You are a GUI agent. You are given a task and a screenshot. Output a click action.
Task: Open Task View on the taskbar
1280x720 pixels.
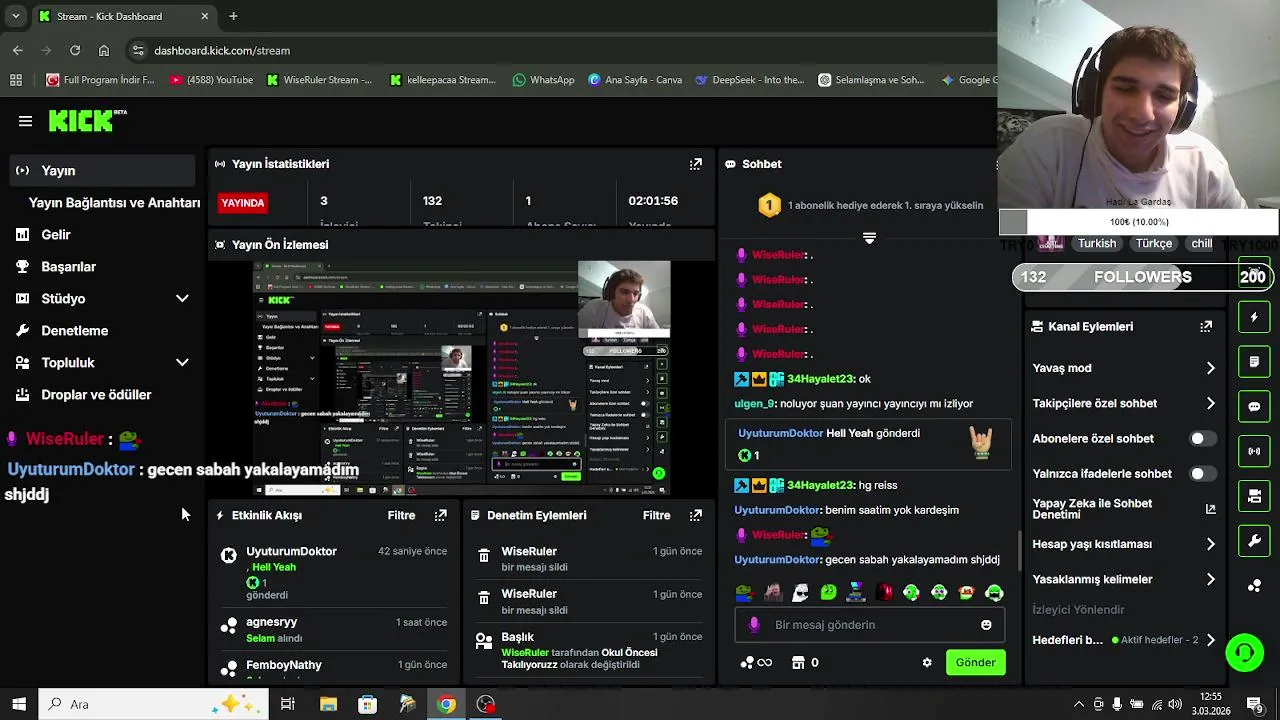(x=288, y=705)
